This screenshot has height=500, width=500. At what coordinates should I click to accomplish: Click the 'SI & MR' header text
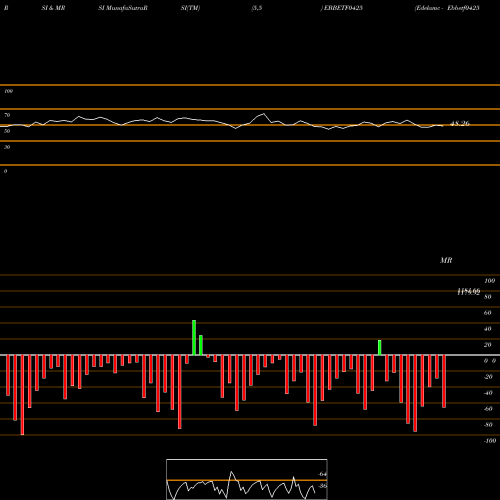point(53,8)
